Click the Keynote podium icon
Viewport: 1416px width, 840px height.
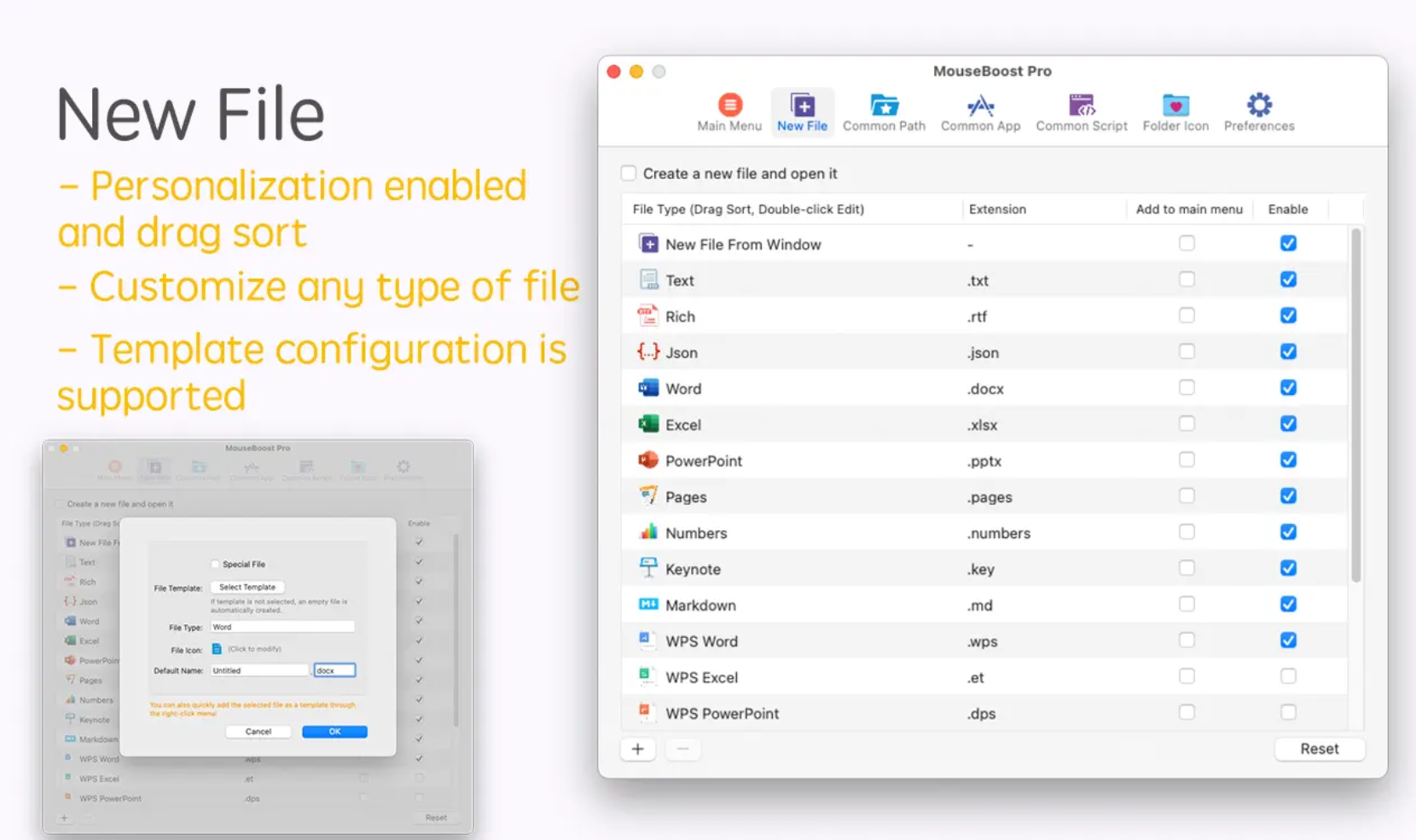pos(648,569)
